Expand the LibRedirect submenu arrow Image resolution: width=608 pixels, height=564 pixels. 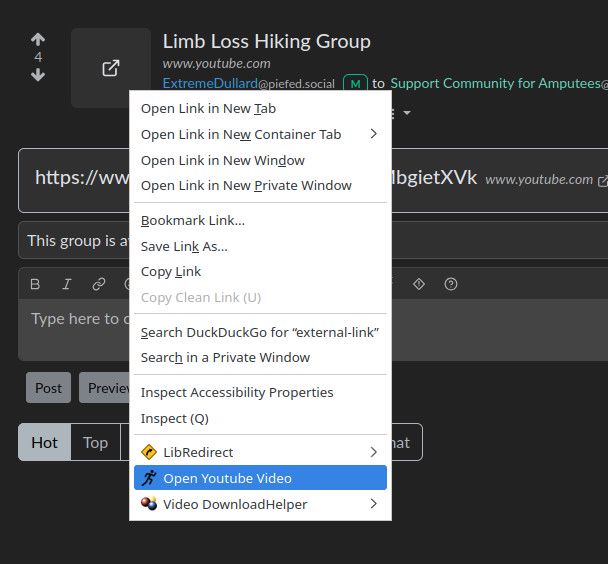pos(373,453)
